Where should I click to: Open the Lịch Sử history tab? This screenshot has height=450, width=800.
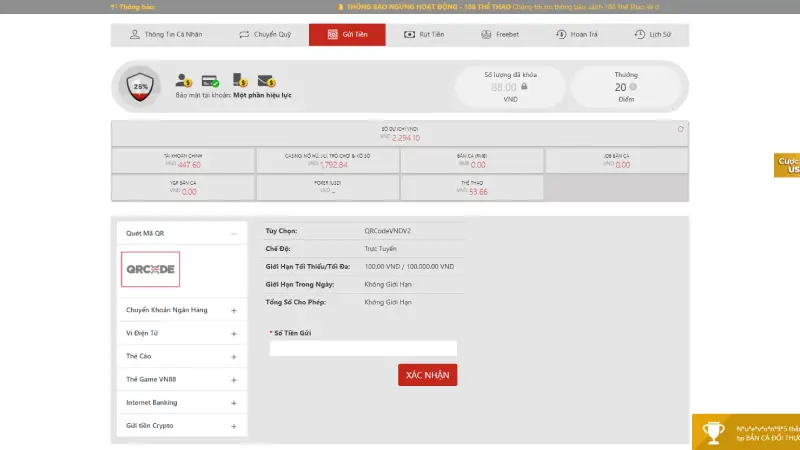pyautogui.click(x=653, y=35)
